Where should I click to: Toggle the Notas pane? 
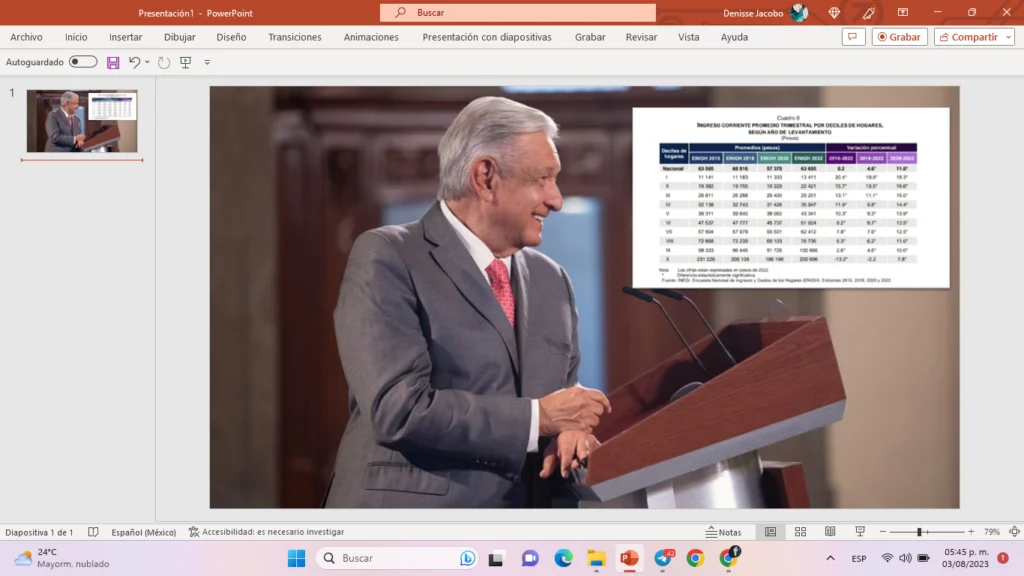tap(724, 532)
